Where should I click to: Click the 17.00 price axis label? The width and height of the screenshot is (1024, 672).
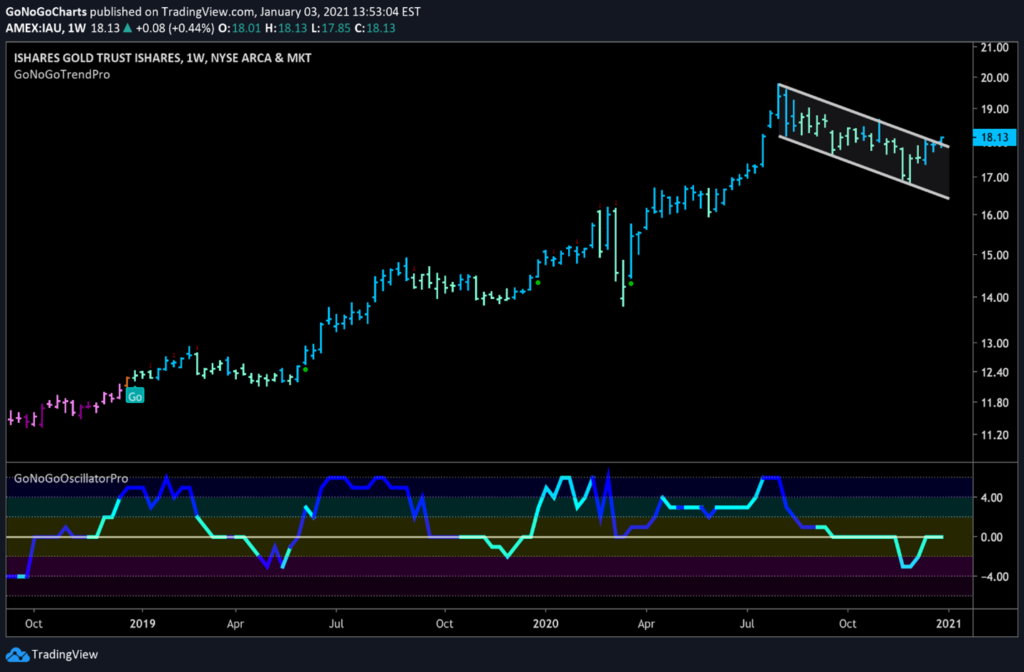(995, 178)
